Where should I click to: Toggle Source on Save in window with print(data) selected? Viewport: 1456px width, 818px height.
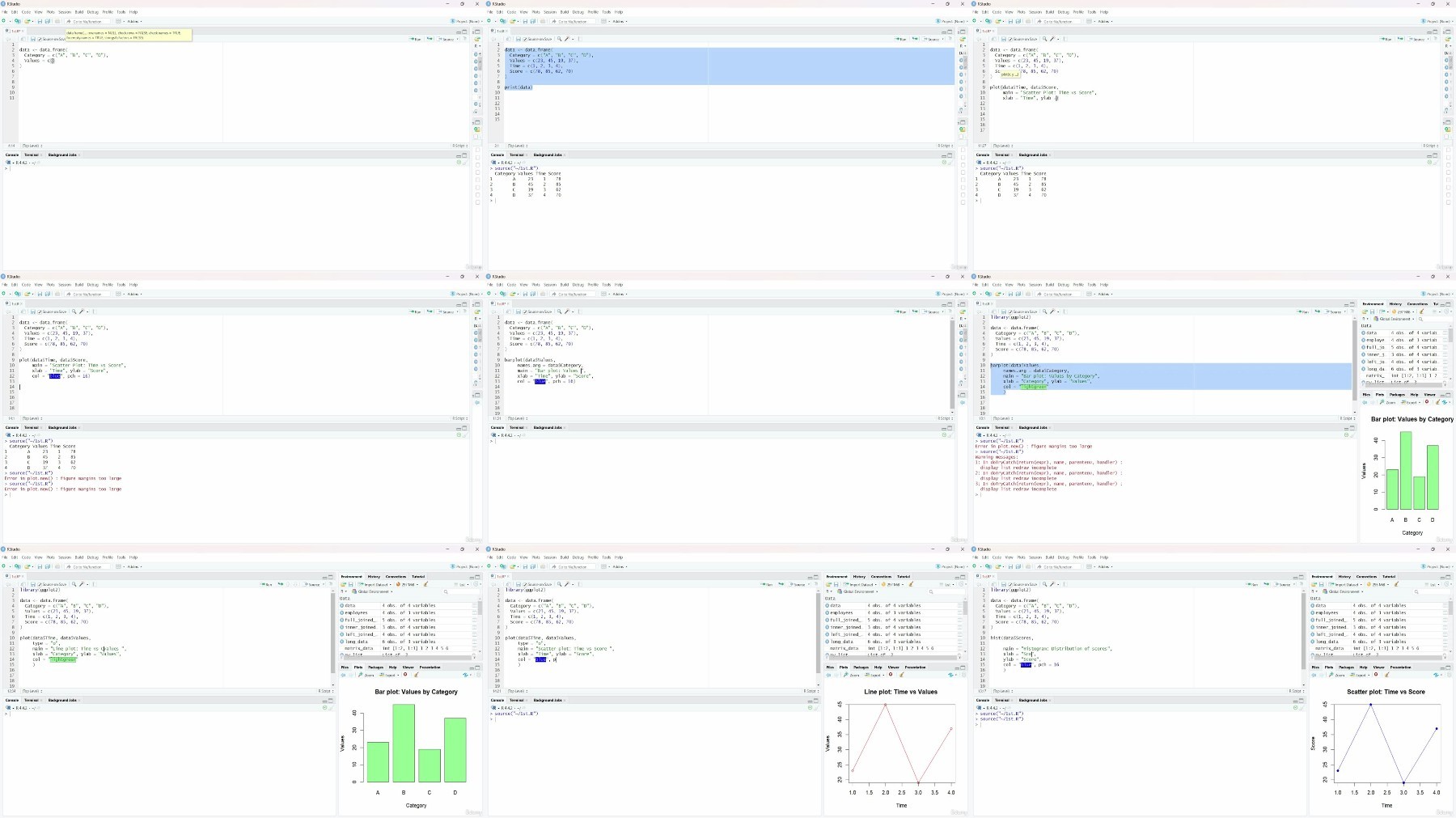click(525, 39)
